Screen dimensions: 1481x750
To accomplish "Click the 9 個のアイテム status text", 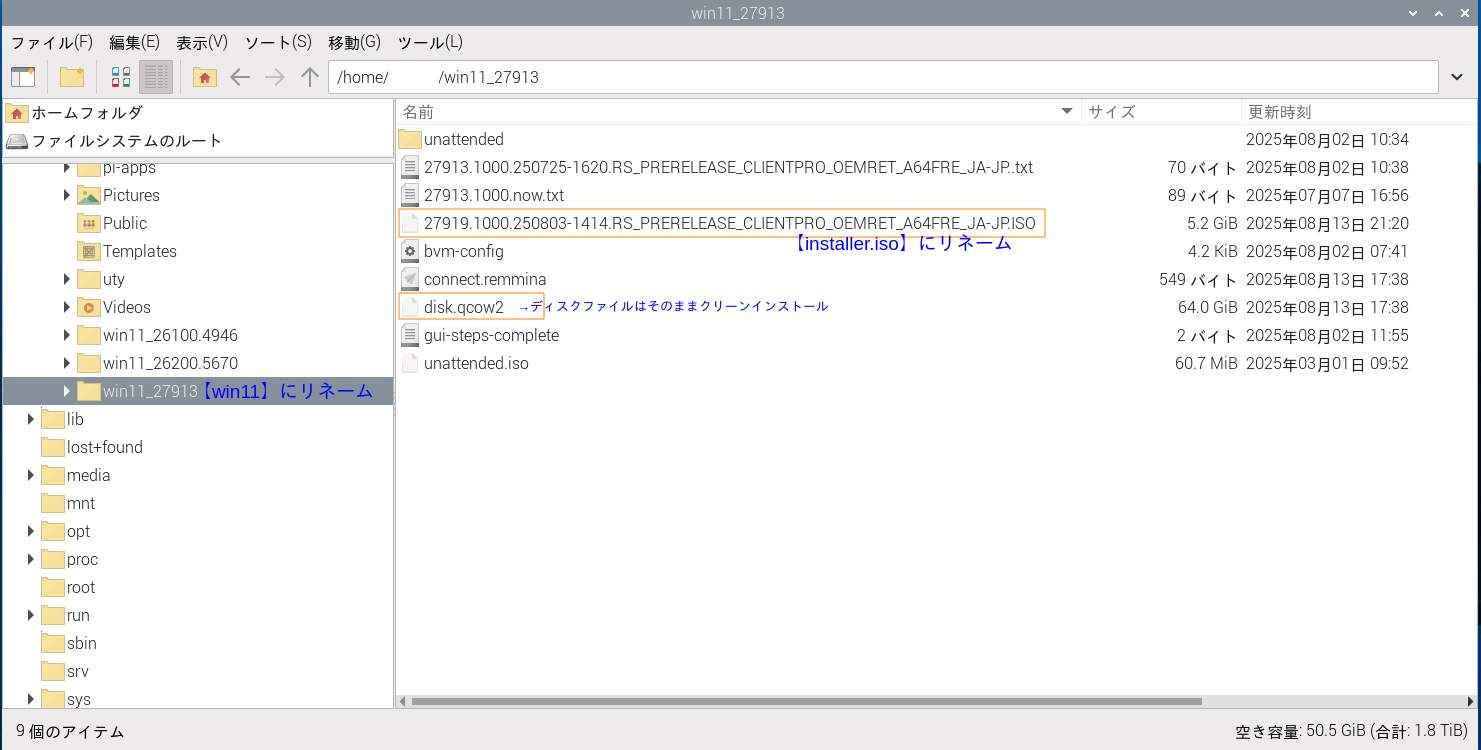I will point(70,731).
